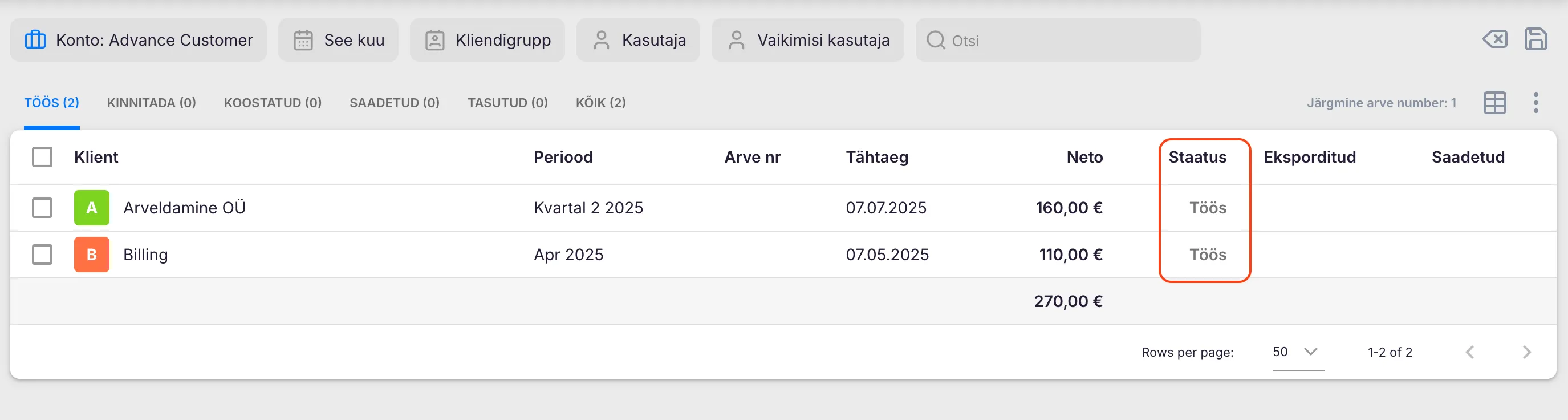Tick the select-all checkbox in the table header

coord(42,157)
